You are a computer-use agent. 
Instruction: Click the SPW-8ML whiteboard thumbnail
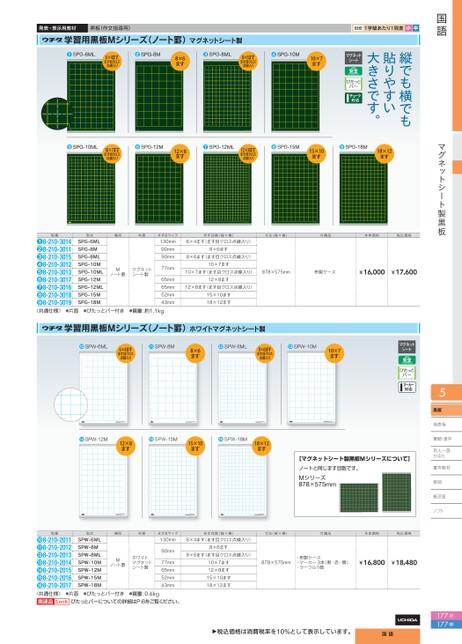(242, 388)
